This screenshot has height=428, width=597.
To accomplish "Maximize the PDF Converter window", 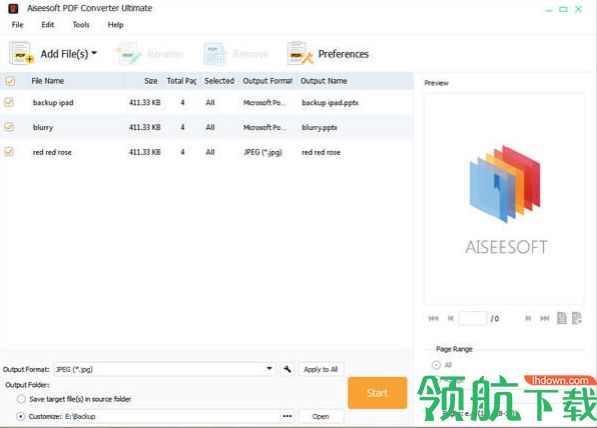I will (563, 9).
